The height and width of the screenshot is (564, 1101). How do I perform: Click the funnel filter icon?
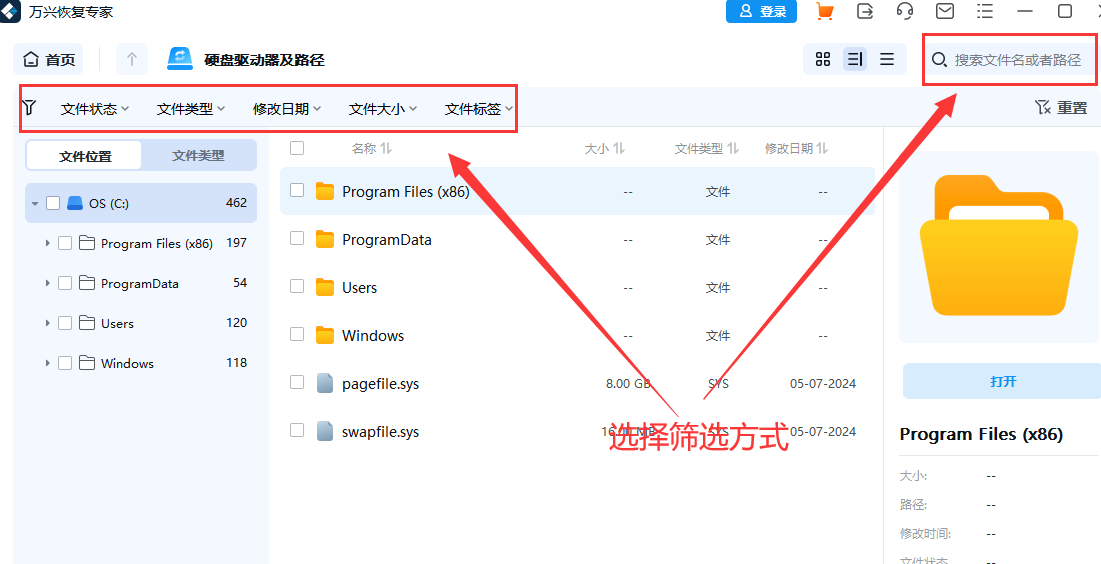[29, 107]
